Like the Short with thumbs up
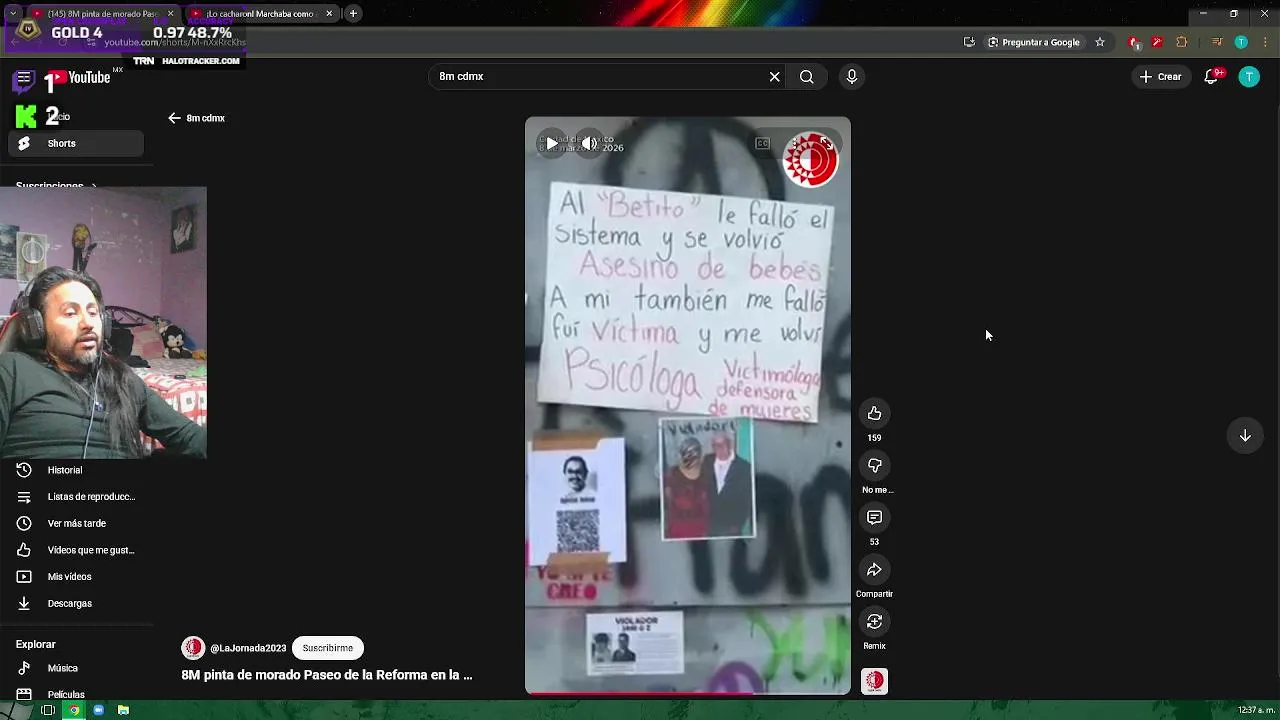The width and height of the screenshot is (1280, 720). (x=874, y=414)
